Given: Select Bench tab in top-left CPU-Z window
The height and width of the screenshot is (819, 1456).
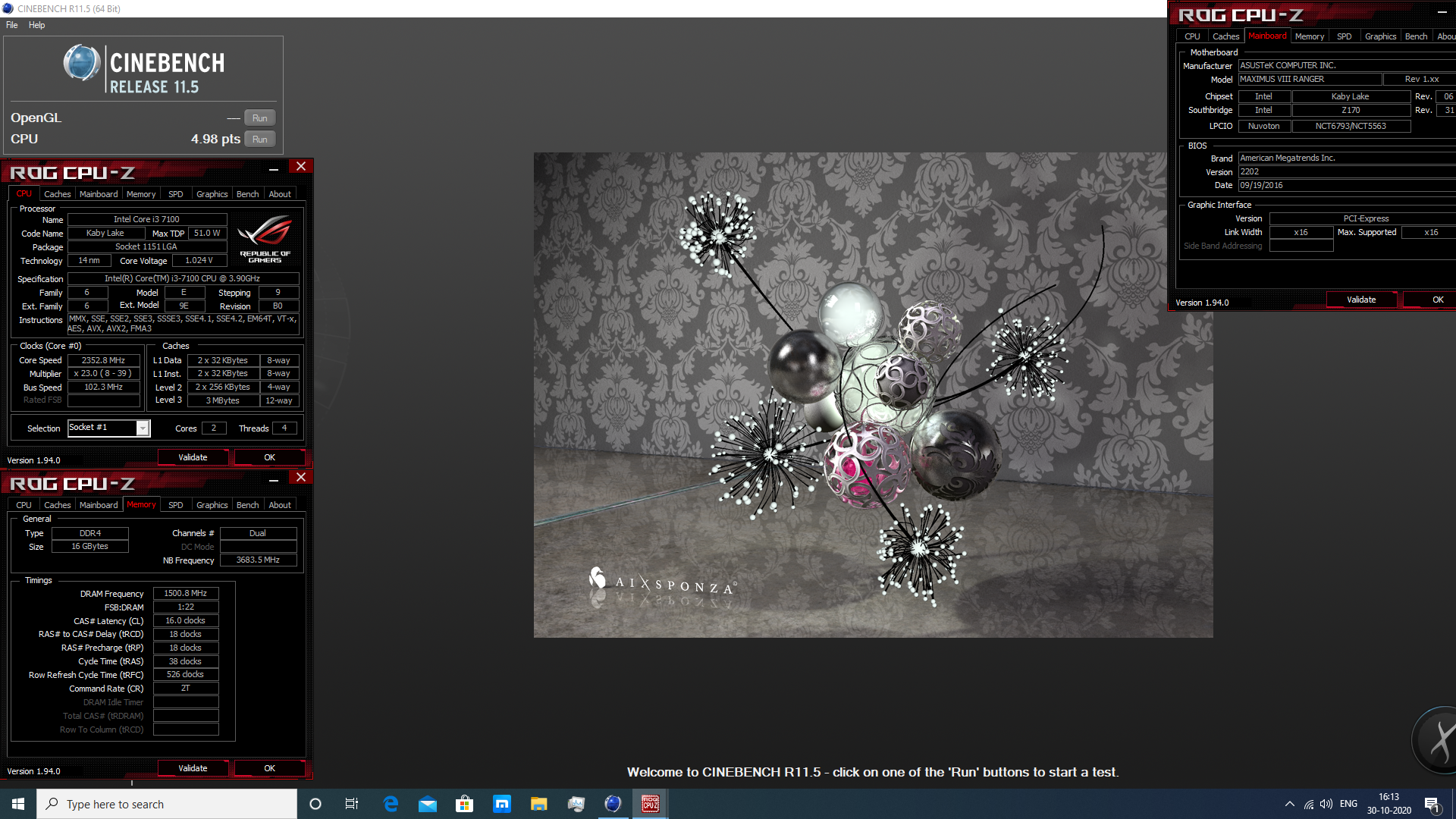Looking at the screenshot, I should (x=247, y=194).
